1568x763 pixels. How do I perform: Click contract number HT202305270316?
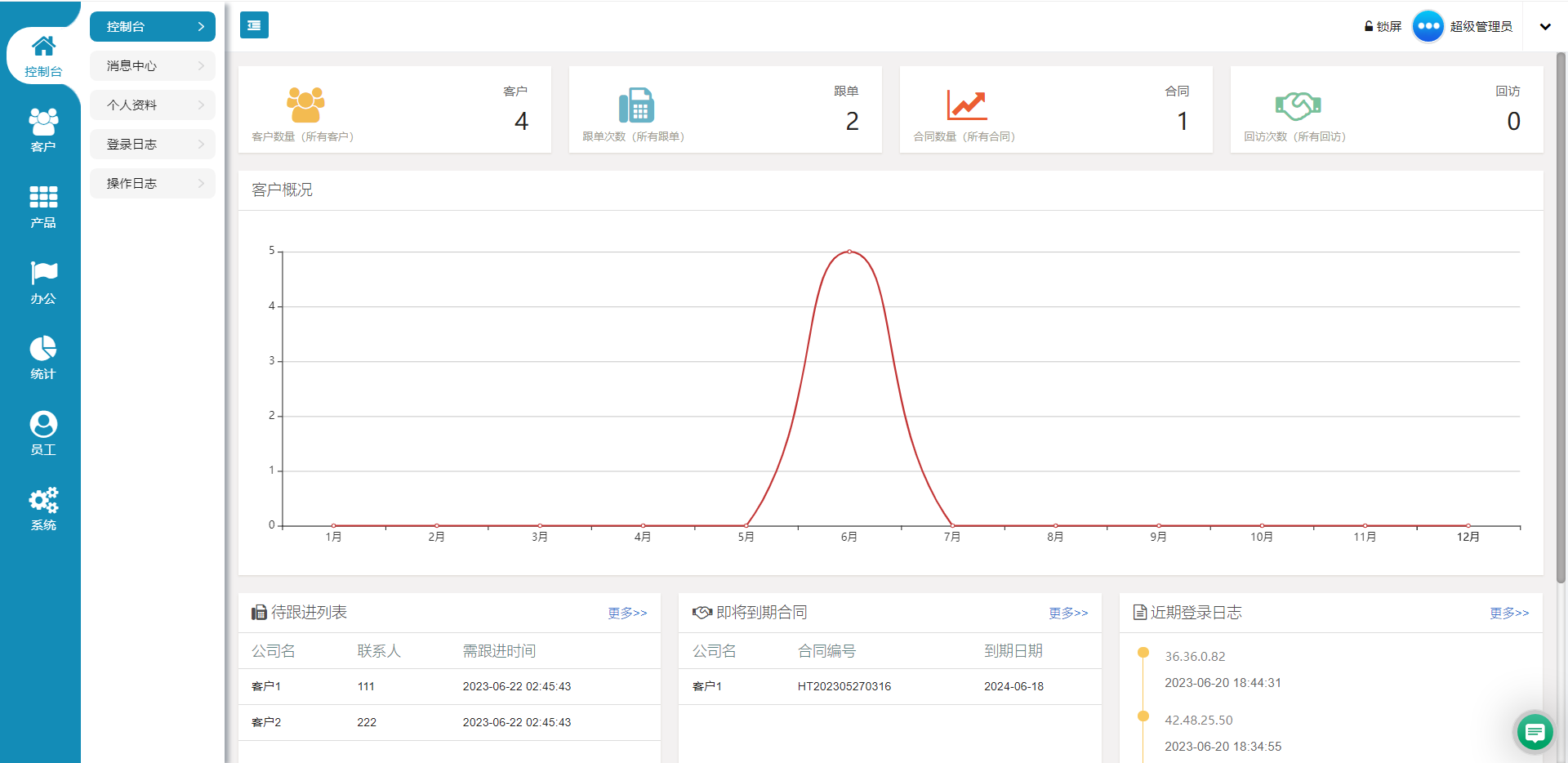(x=844, y=687)
